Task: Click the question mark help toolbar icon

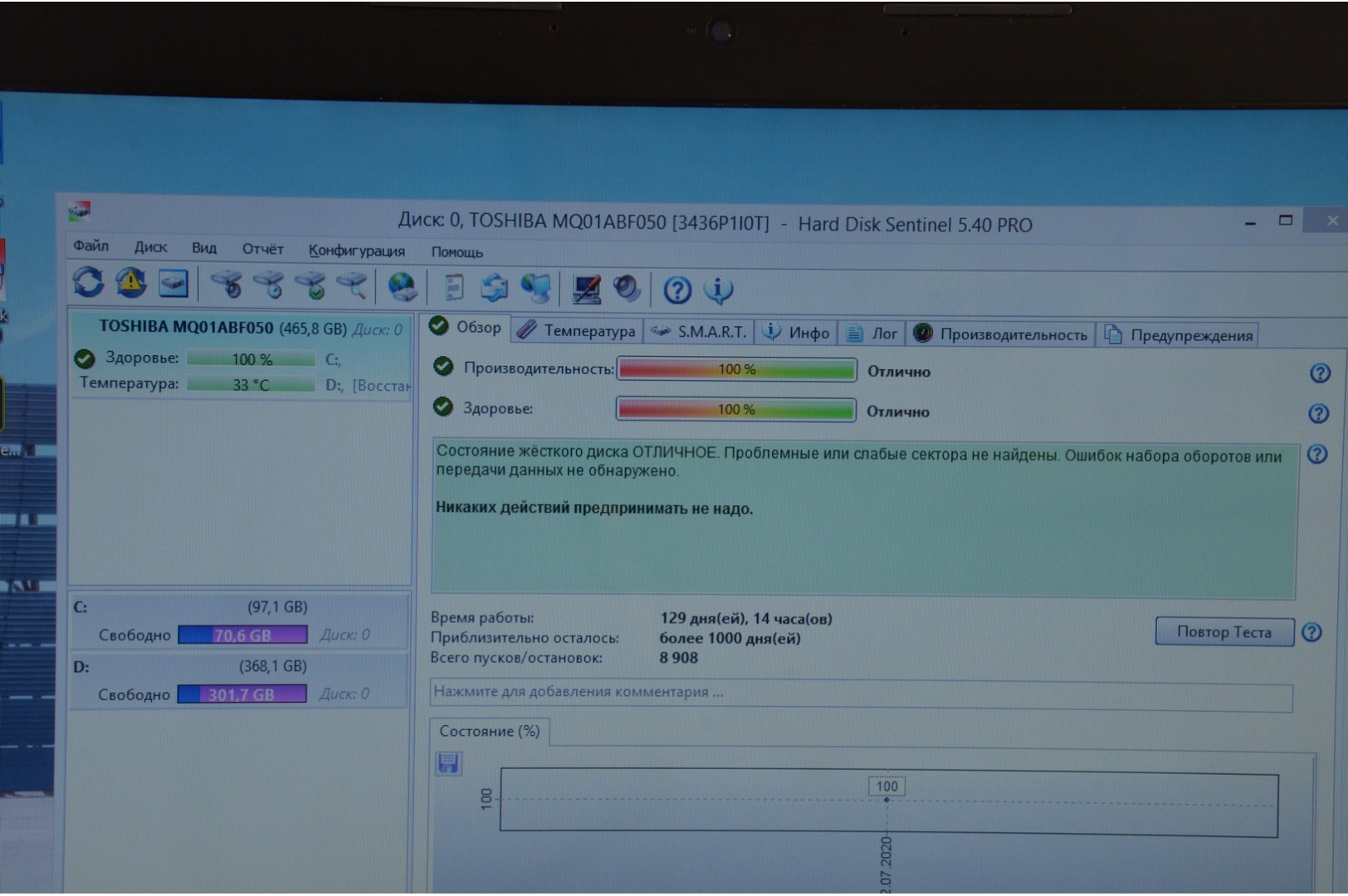Action: (677, 290)
